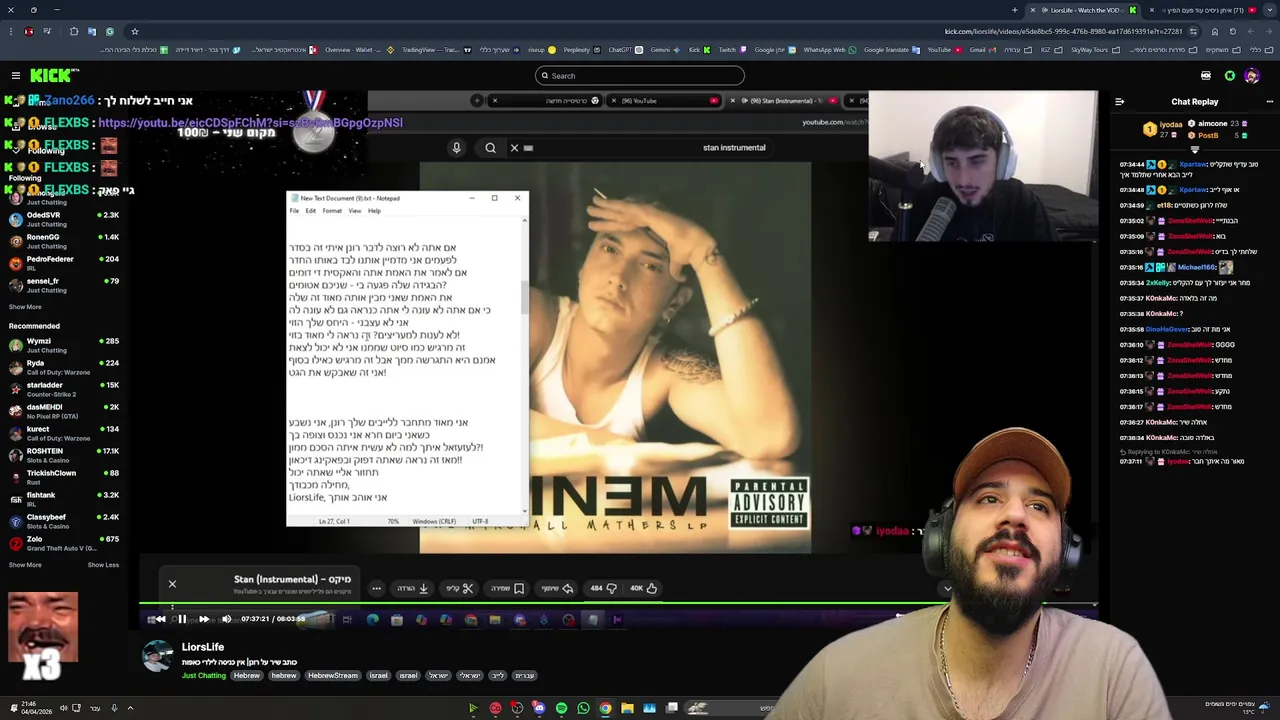Open the Kick hamburger menu
Image resolution: width=1280 pixels, height=720 pixels.
[x=16, y=76]
